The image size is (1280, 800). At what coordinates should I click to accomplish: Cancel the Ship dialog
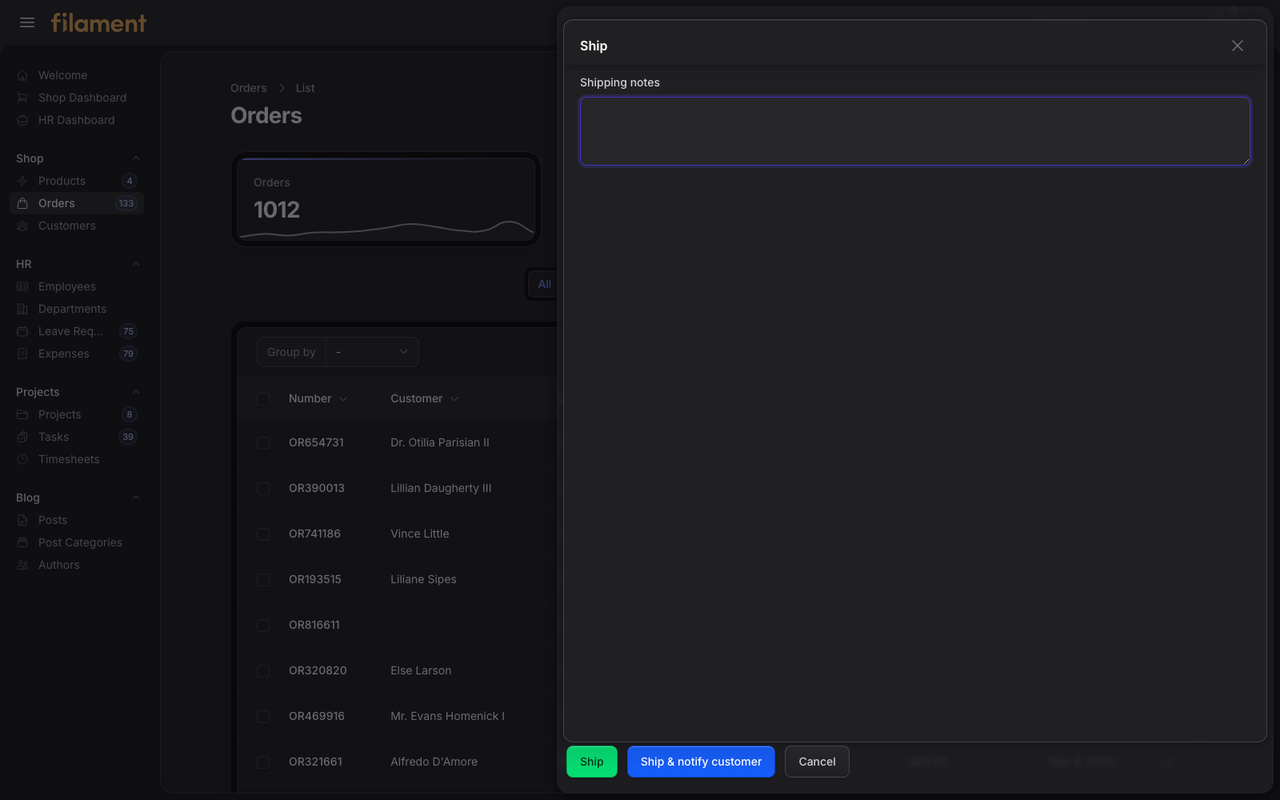[x=817, y=762]
